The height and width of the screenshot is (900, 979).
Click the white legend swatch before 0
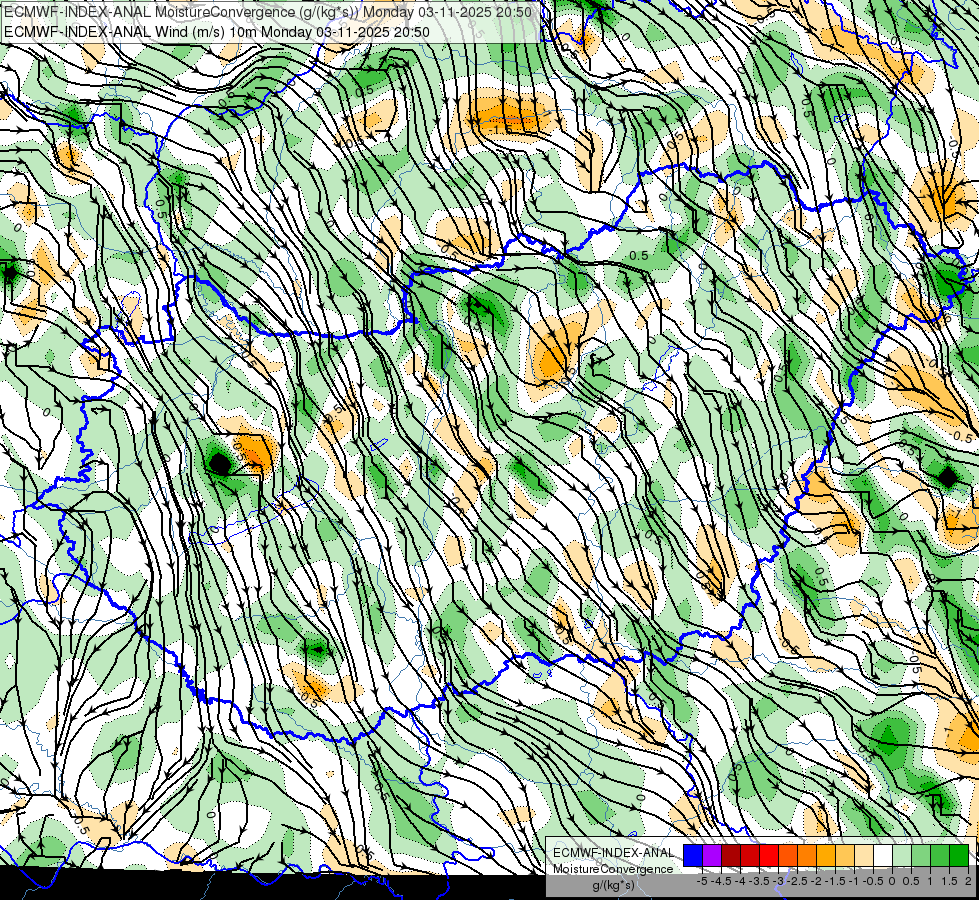coord(883,855)
